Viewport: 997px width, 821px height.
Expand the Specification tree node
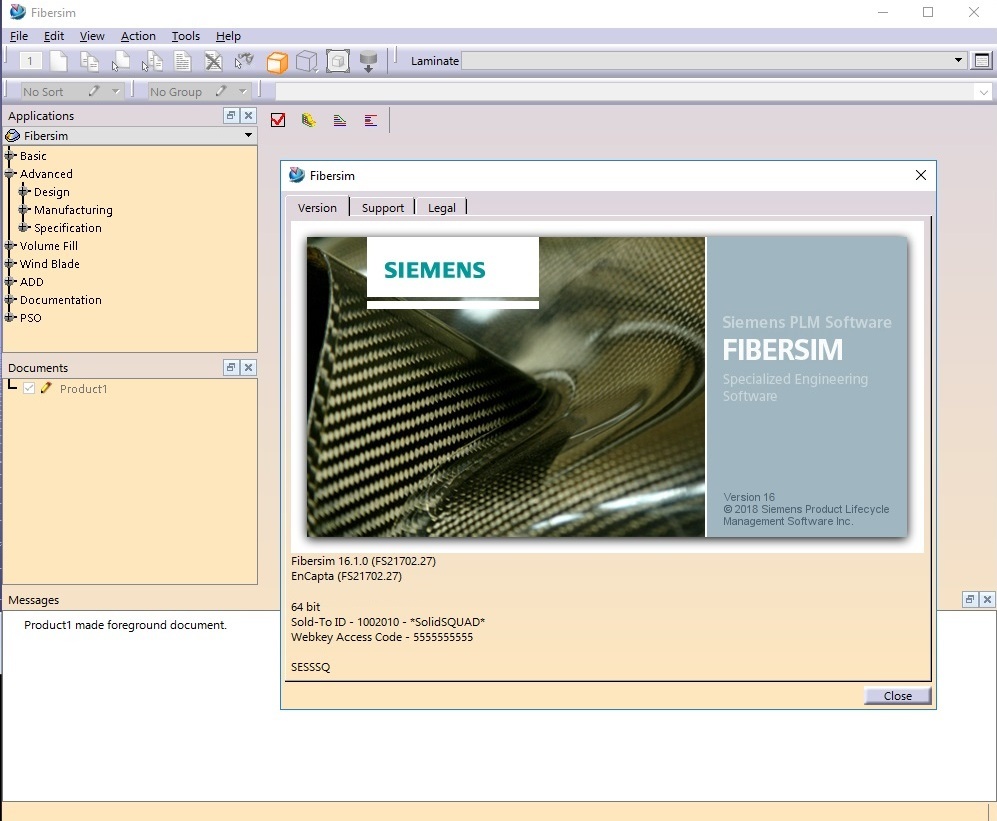click(x=24, y=228)
